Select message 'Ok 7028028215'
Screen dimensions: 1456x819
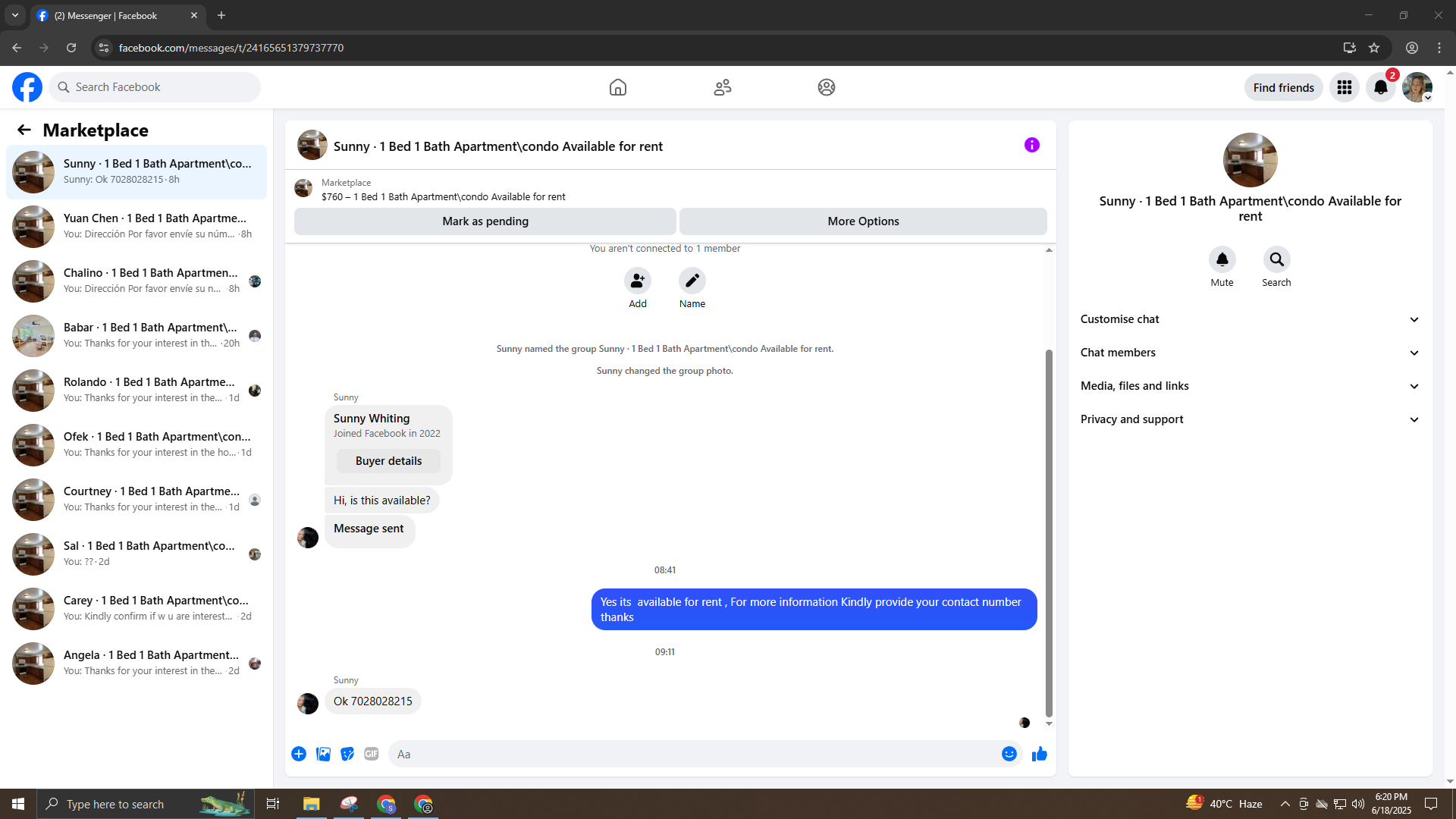click(373, 701)
